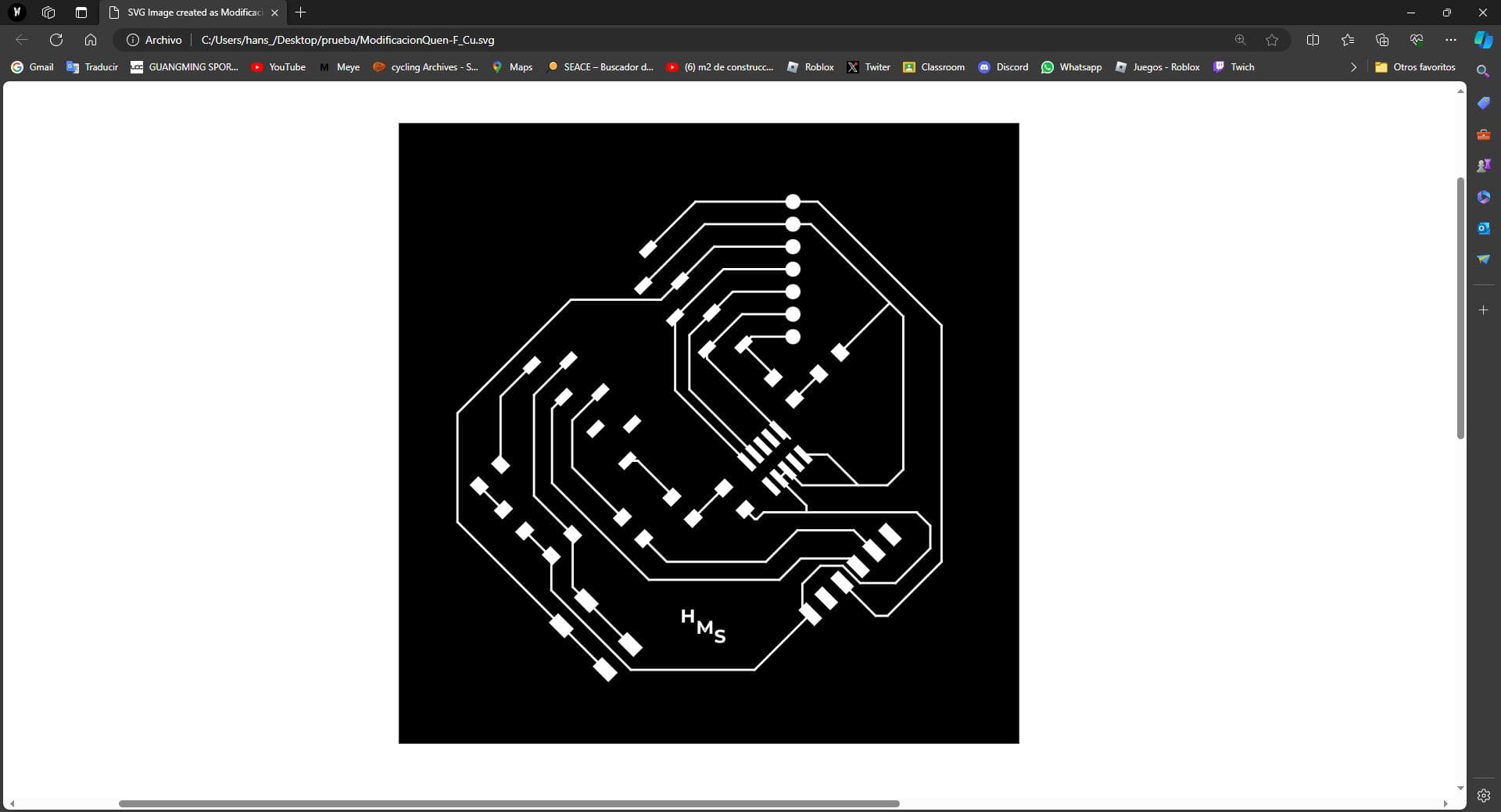The width and height of the screenshot is (1501, 812).
Task: Click the vertical scrollbar thumb
Action: pos(1460,308)
